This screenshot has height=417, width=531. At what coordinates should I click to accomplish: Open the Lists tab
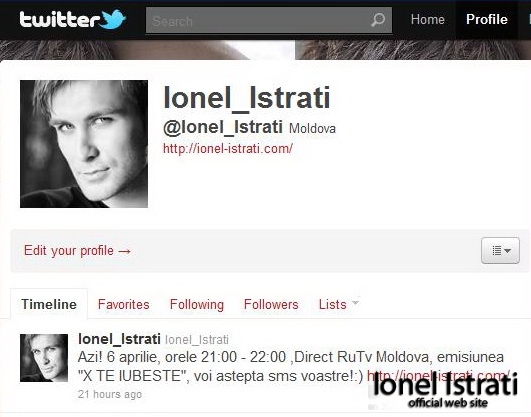click(333, 304)
